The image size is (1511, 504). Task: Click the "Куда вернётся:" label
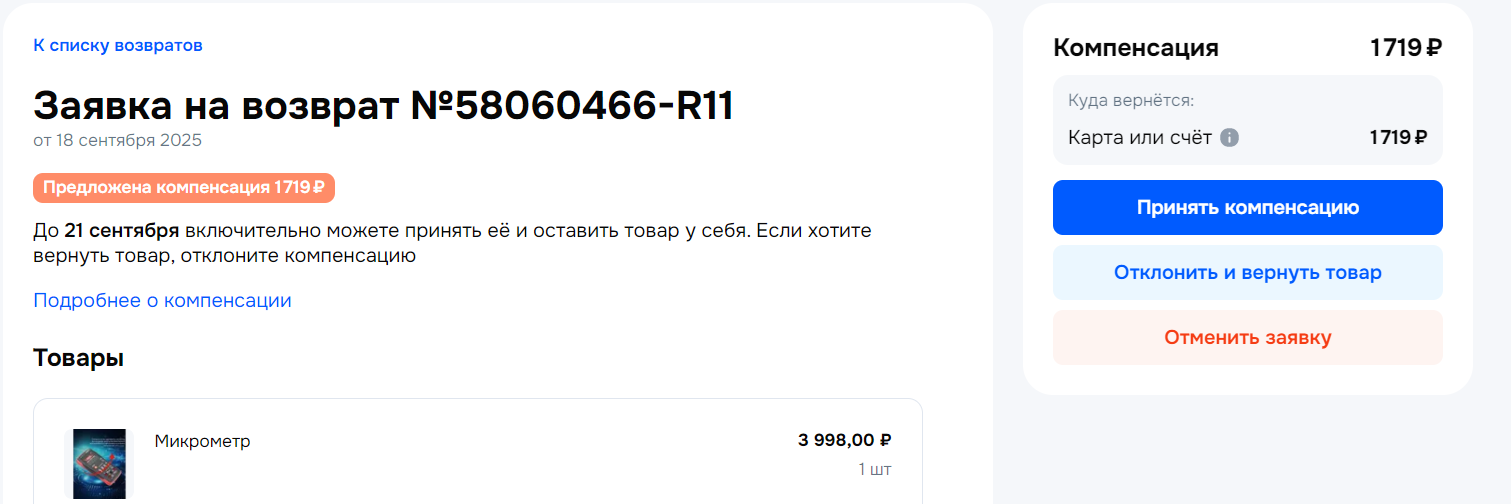pyautogui.click(x=1131, y=101)
